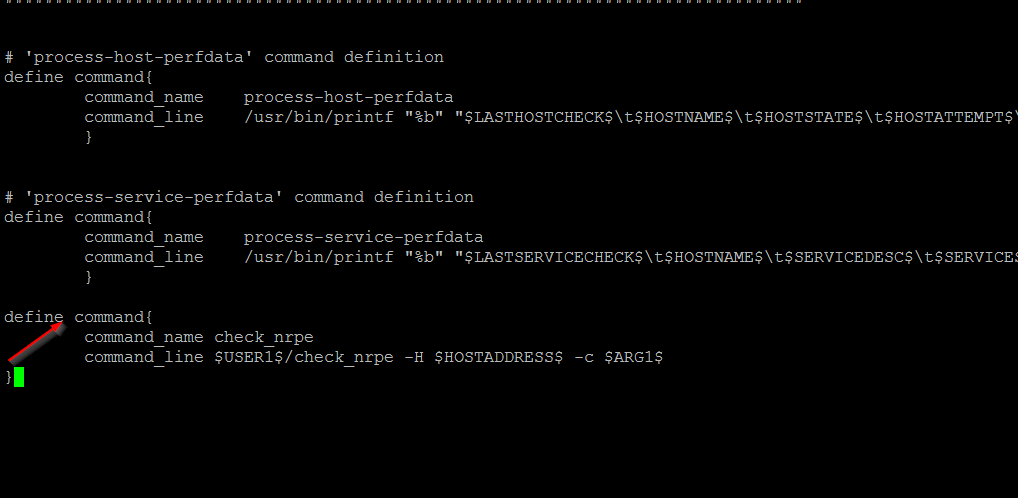Image resolution: width=1018 pixels, height=498 pixels.
Task: Click the 'process-service-perfdata' command name value
Action: coord(363,237)
